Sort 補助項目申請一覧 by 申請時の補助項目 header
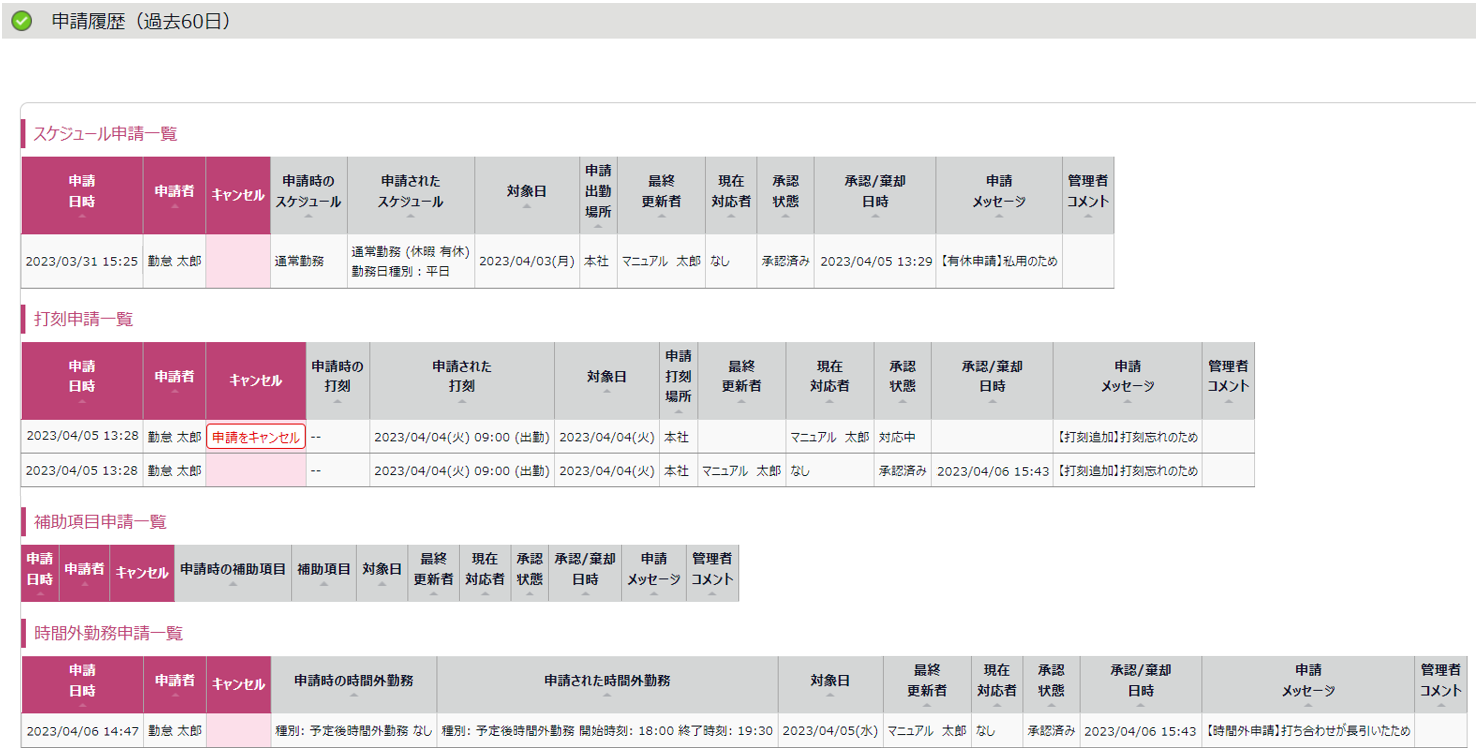Viewport: 1476px width, 748px height. (x=233, y=573)
